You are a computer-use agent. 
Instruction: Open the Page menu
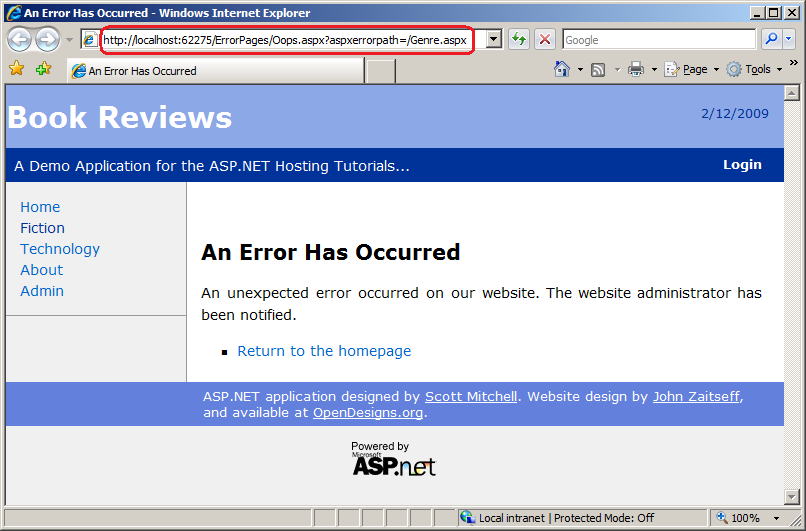pos(691,69)
